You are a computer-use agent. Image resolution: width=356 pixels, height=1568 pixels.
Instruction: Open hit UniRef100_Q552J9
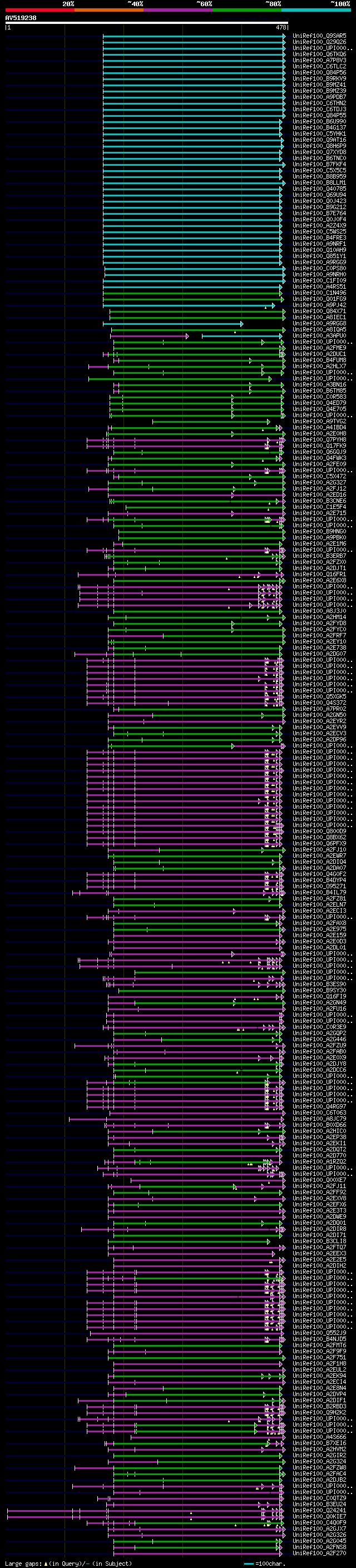(x=319, y=1333)
